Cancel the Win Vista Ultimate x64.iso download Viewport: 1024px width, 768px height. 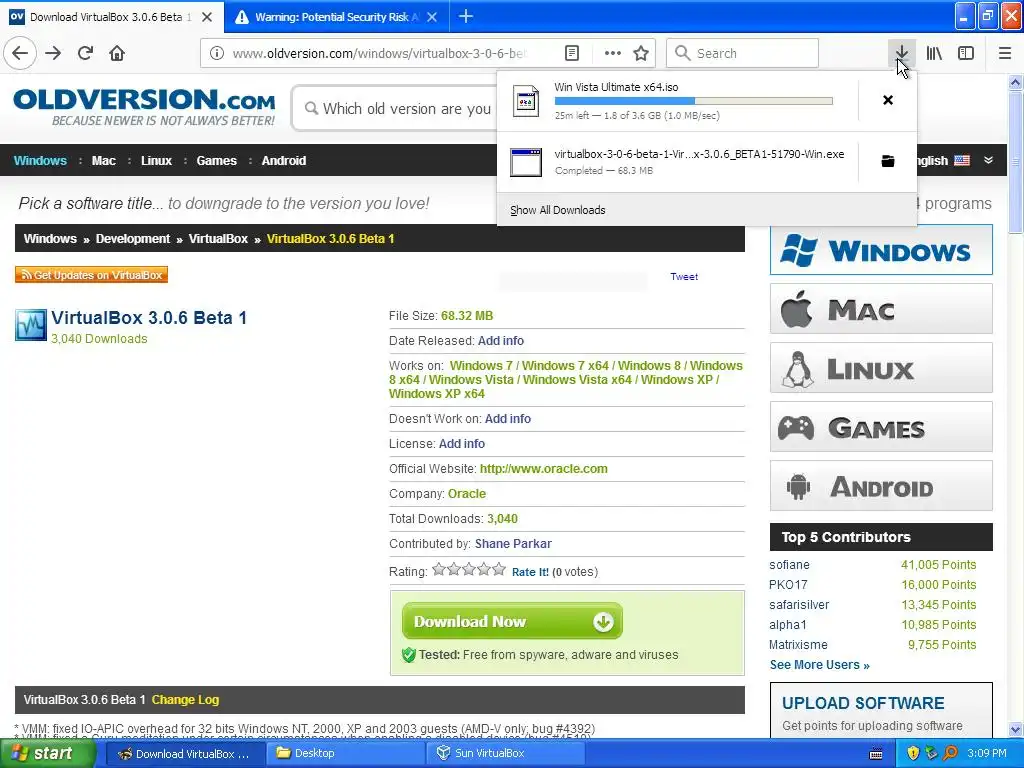pyautogui.click(x=888, y=100)
